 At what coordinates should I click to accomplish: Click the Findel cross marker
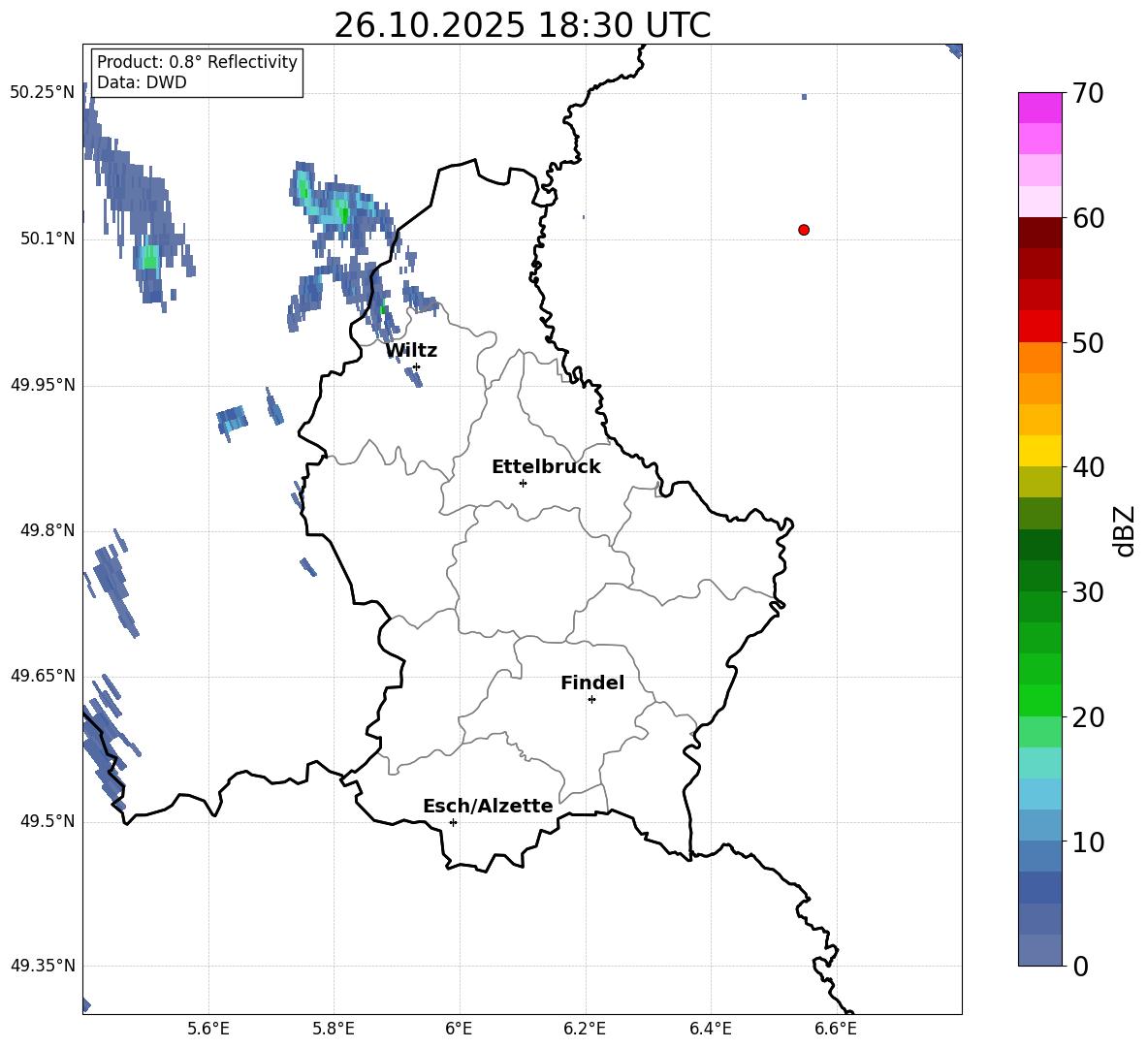(x=591, y=700)
